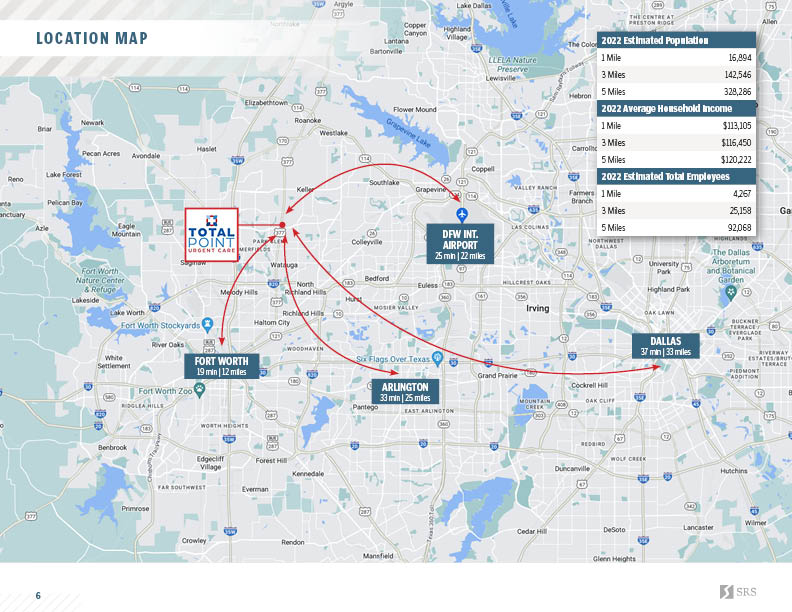The image size is (792, 612).
Task: Click the Grapevine Lake label
Action: coord(409,133)
